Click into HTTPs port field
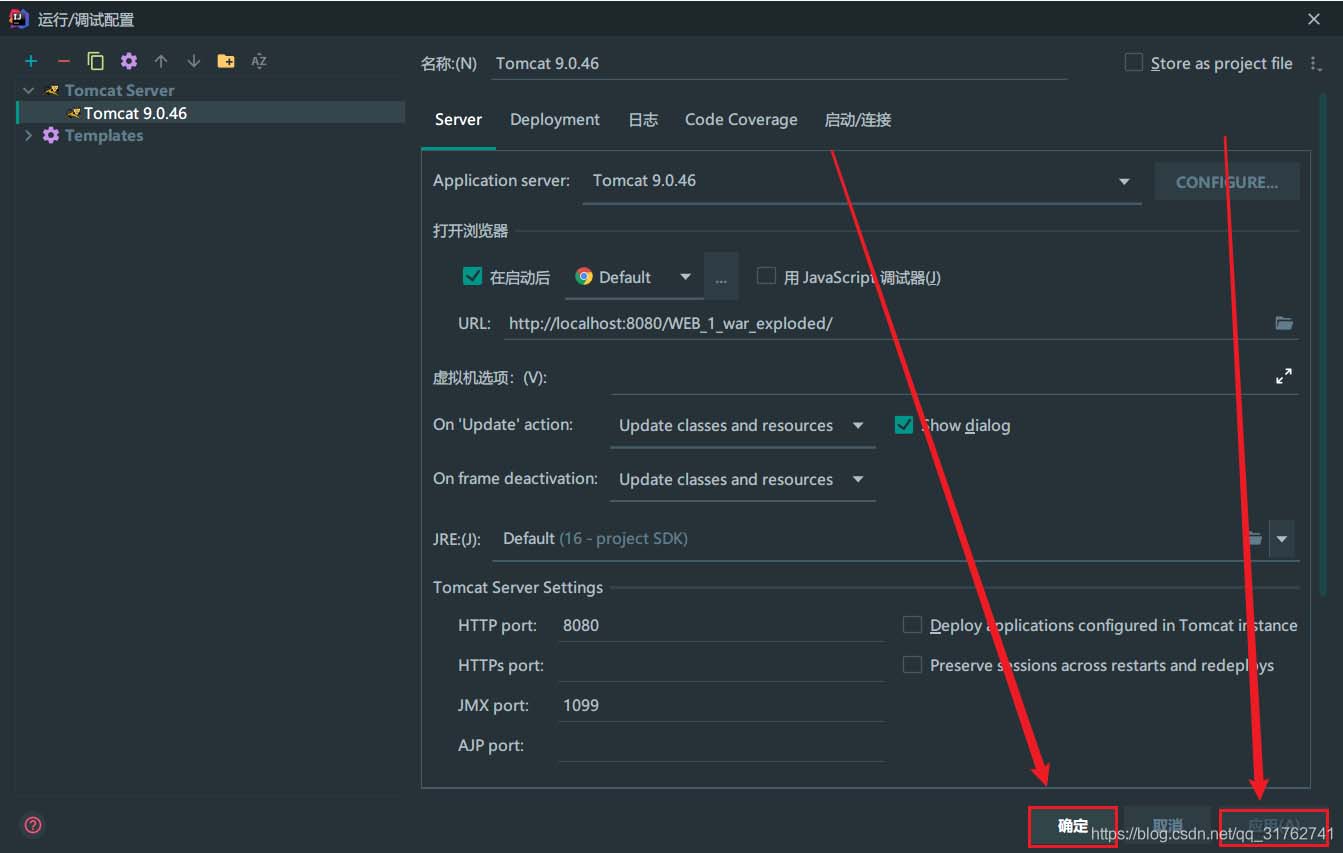 (722, 665)
